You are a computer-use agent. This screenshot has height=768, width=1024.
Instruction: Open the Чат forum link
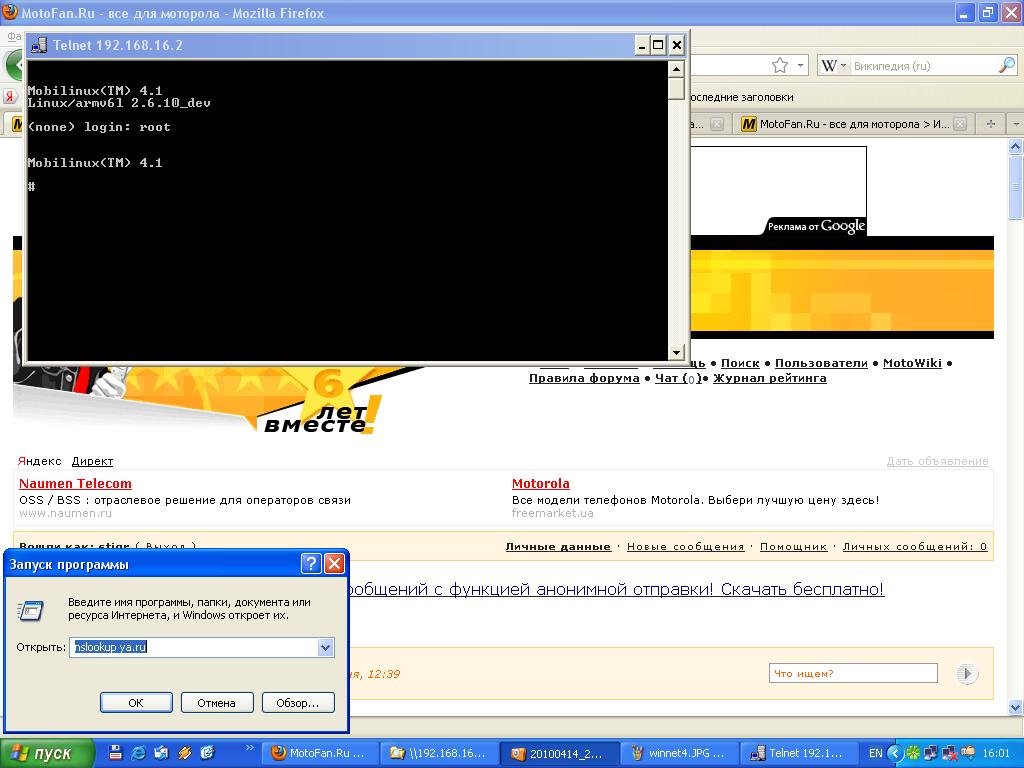point(678,378)
